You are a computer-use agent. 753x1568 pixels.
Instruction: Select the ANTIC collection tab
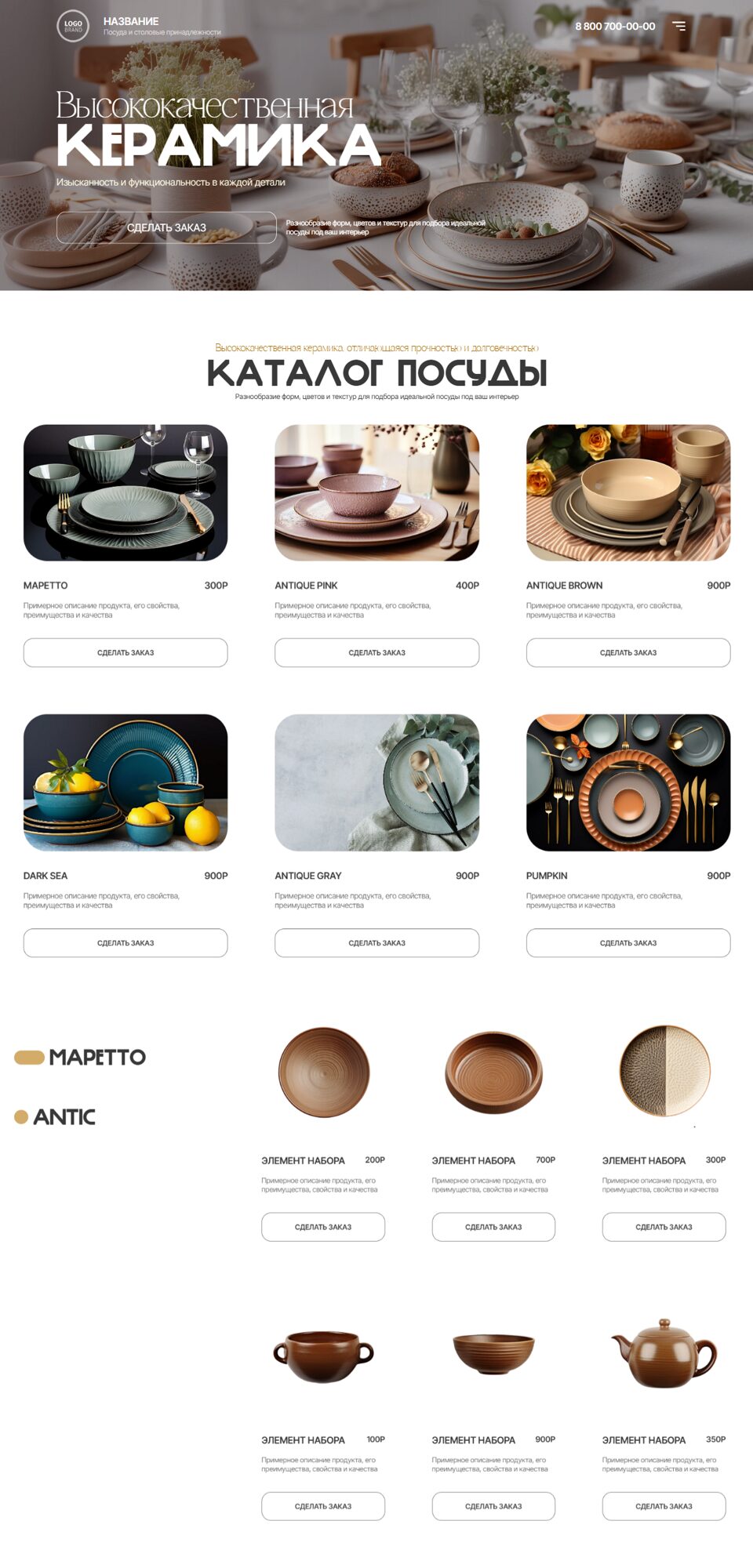click(x=64, y=1116)
